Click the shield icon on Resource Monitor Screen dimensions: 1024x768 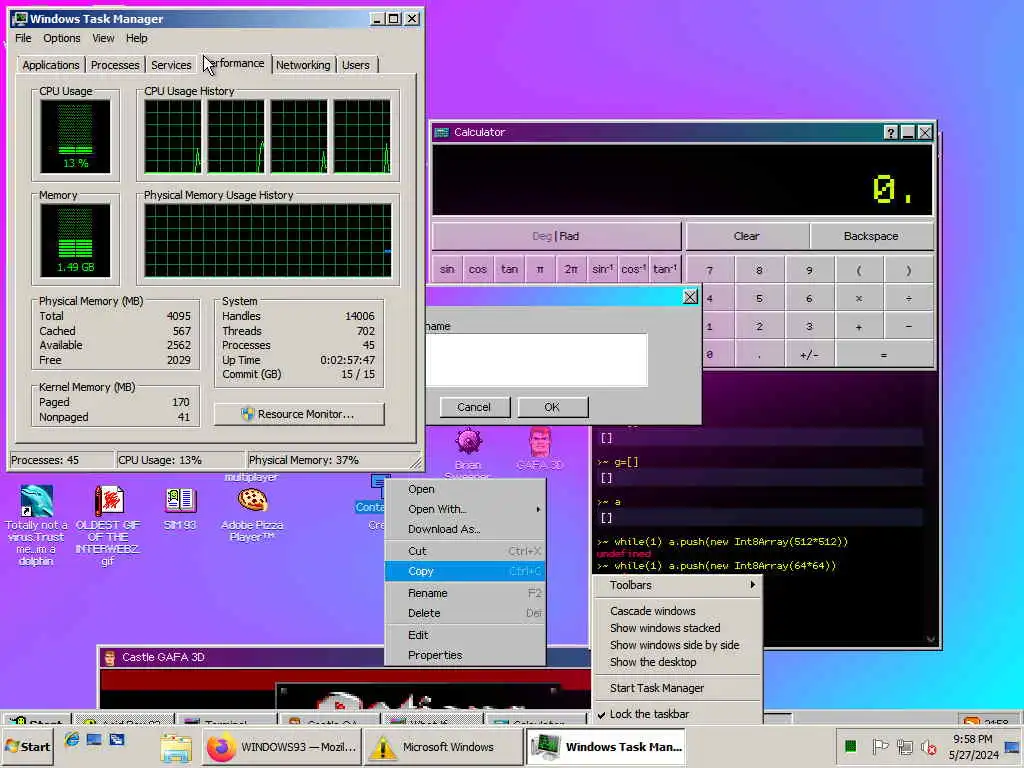(248, 414)
